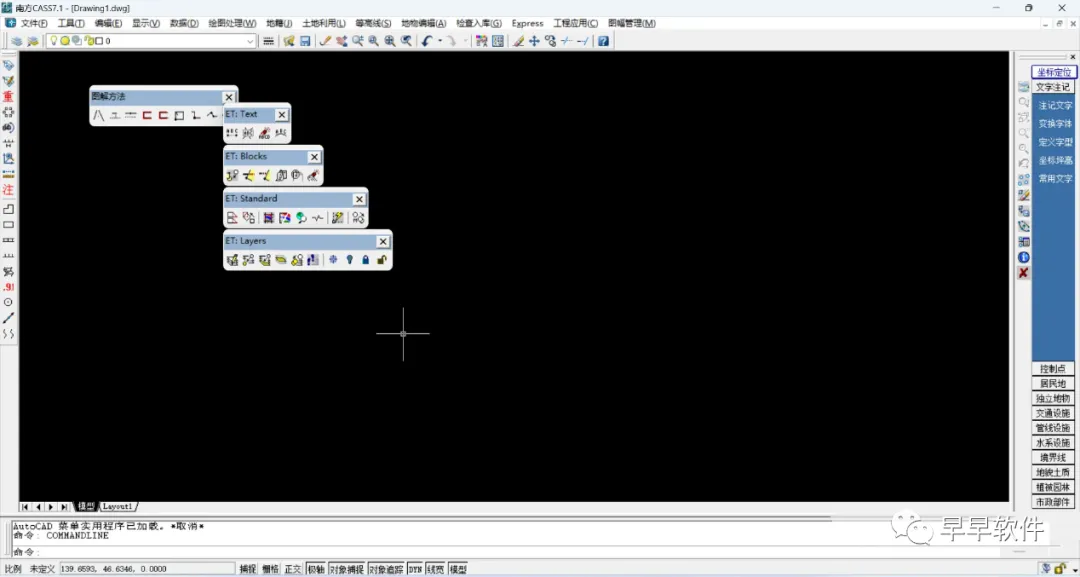Click the save drawing icon in top toolbar

[x=305, y=41]
